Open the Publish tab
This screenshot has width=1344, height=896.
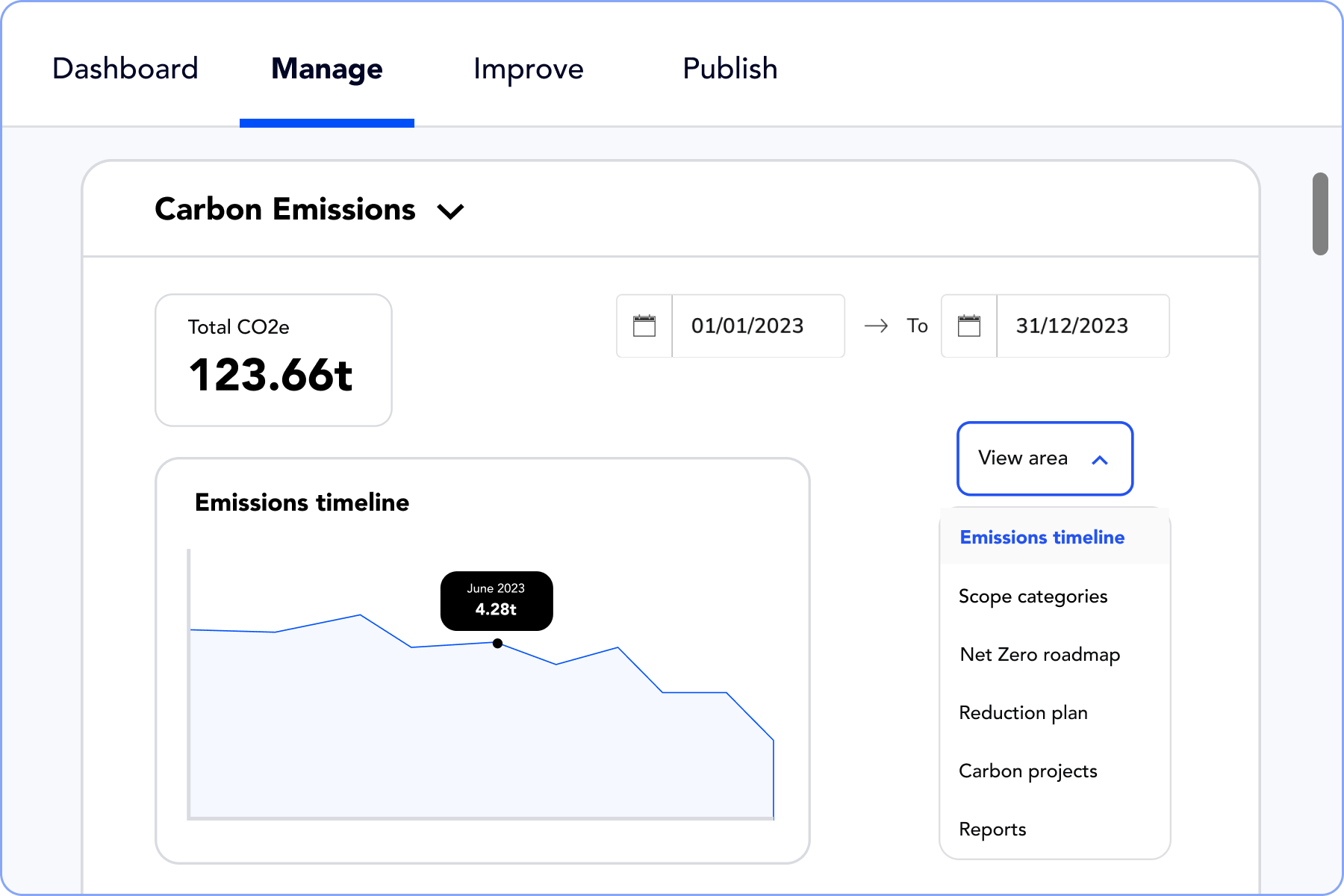pyautogui.click(x=729, y=68)
